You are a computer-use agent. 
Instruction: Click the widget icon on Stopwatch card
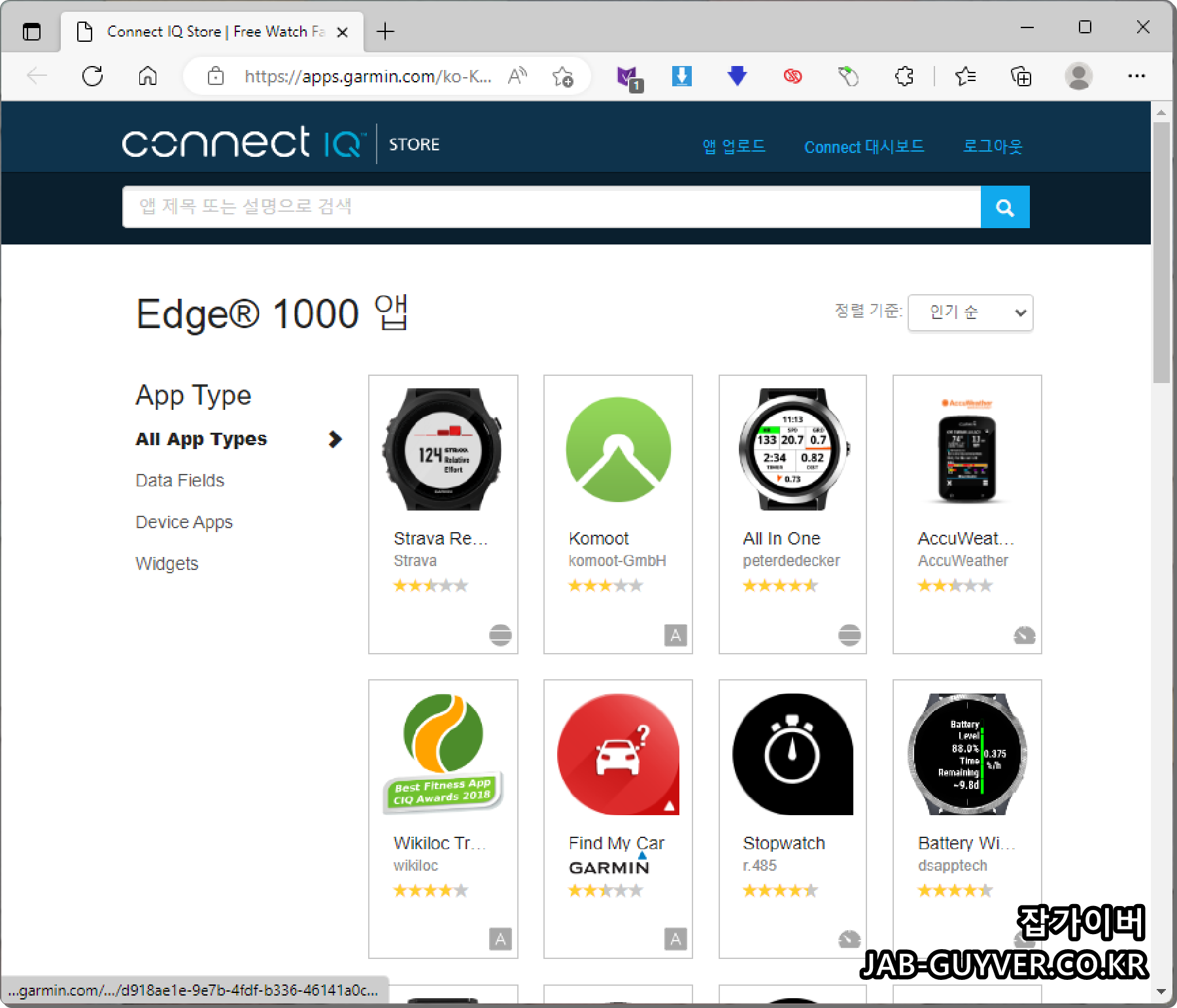pos(849,939)
